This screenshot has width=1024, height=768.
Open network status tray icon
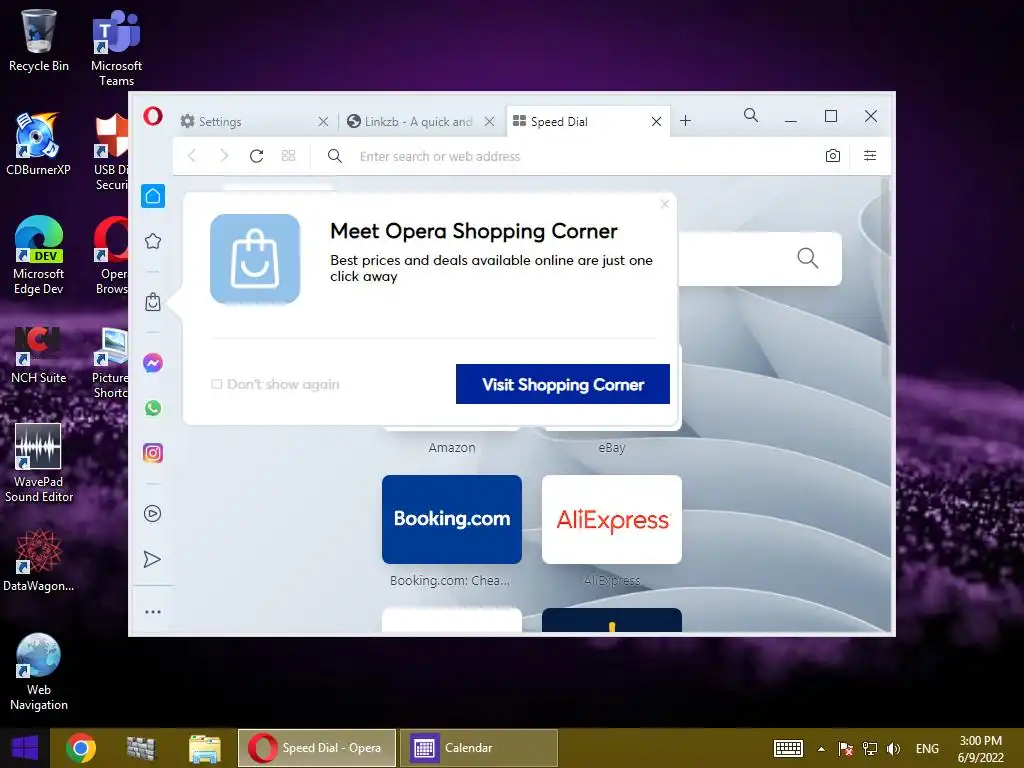869,749
